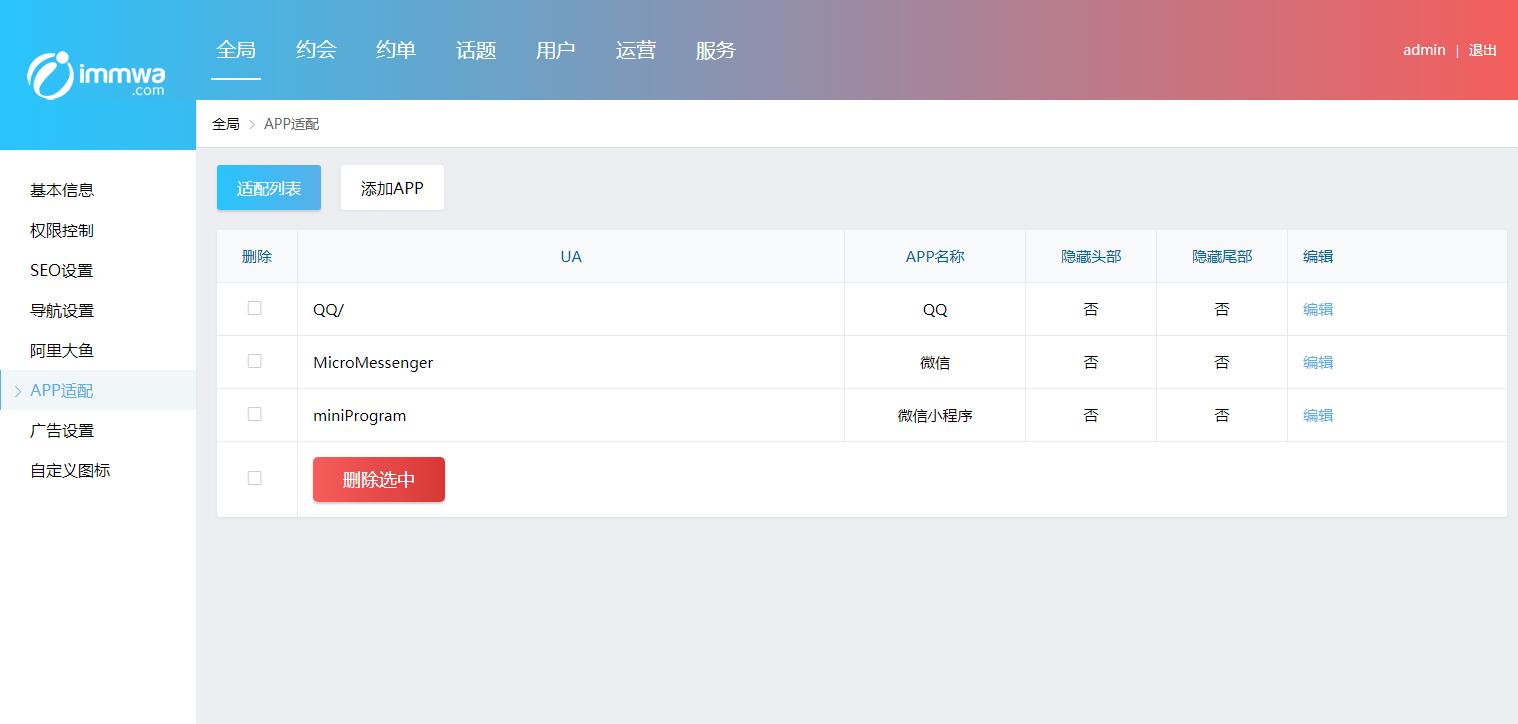Screen dimensions: 1518x724
Task: Click the 全局 breadcrumb link
Action: tap(226, 124)
